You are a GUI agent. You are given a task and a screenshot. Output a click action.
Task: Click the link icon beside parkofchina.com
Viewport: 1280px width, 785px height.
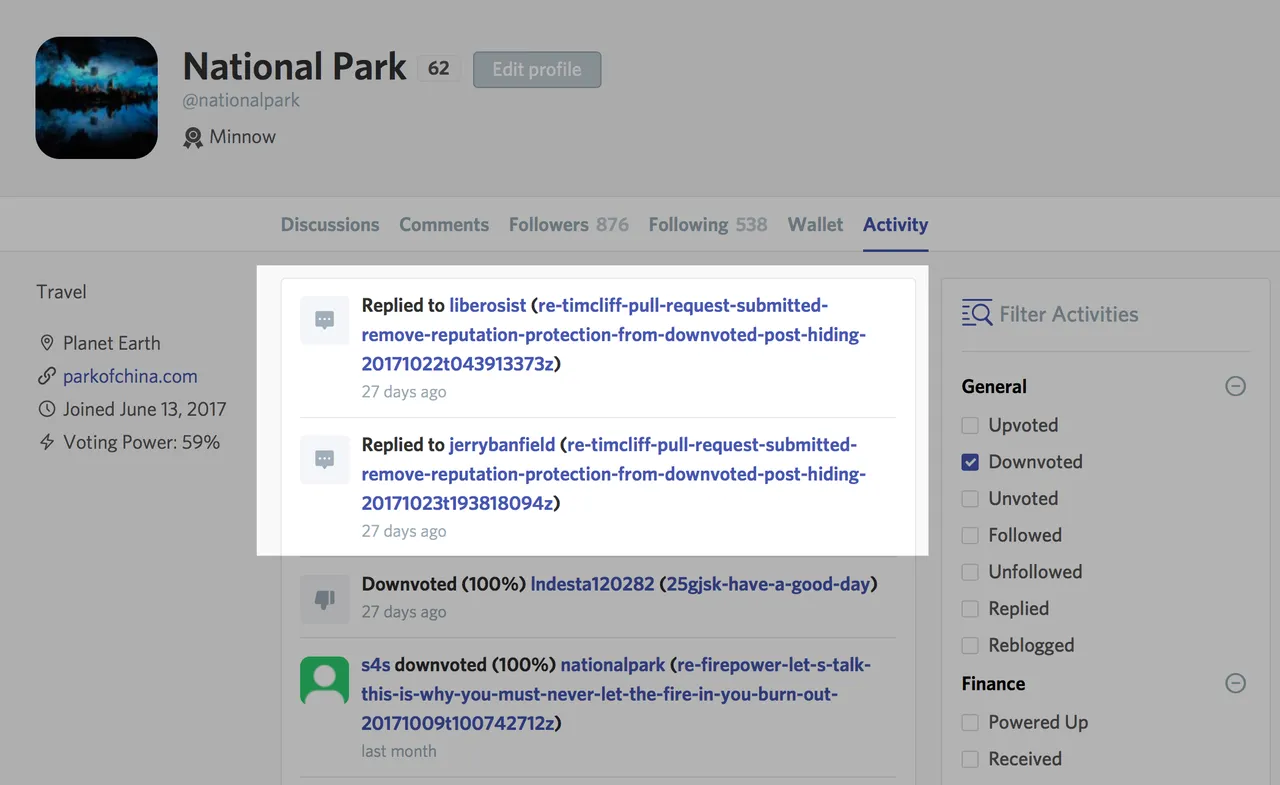[x=46, y=377]
